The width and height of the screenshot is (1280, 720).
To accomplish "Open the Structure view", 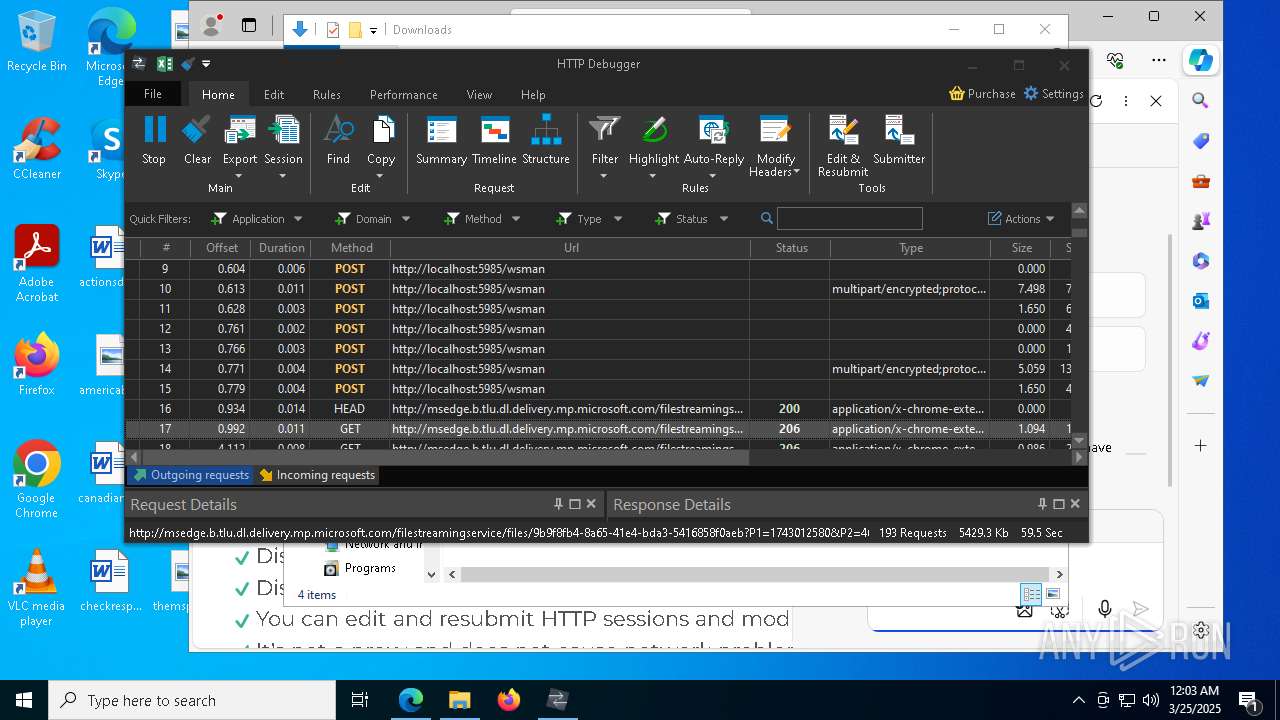I will tap(546, 140).
